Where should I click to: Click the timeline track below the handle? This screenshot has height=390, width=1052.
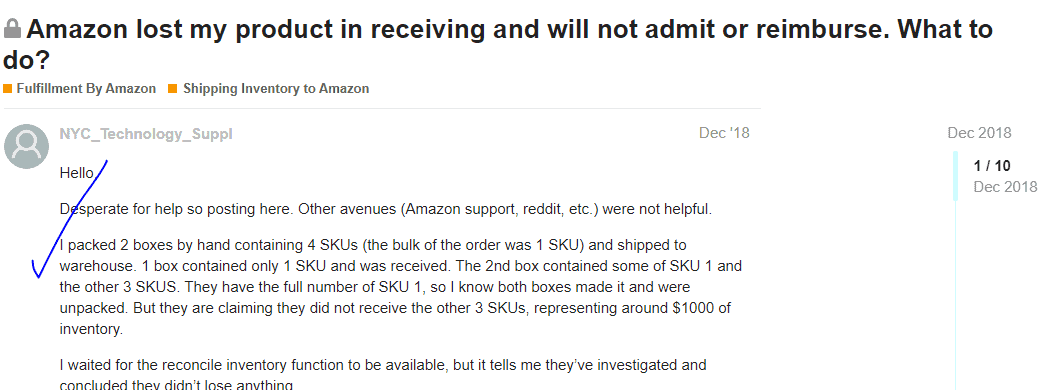tap(955, 295)
